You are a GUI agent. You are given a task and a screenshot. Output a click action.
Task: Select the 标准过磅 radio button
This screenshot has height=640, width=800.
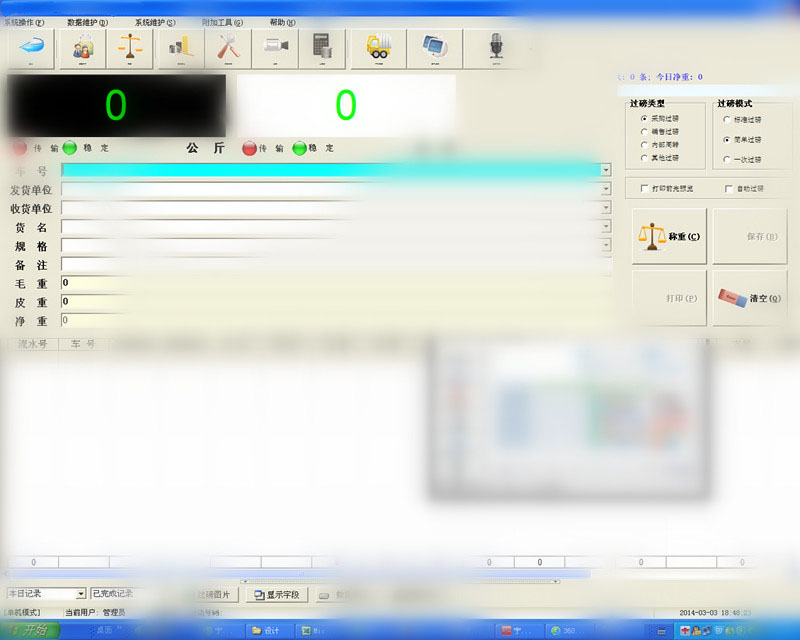(726, 119)
